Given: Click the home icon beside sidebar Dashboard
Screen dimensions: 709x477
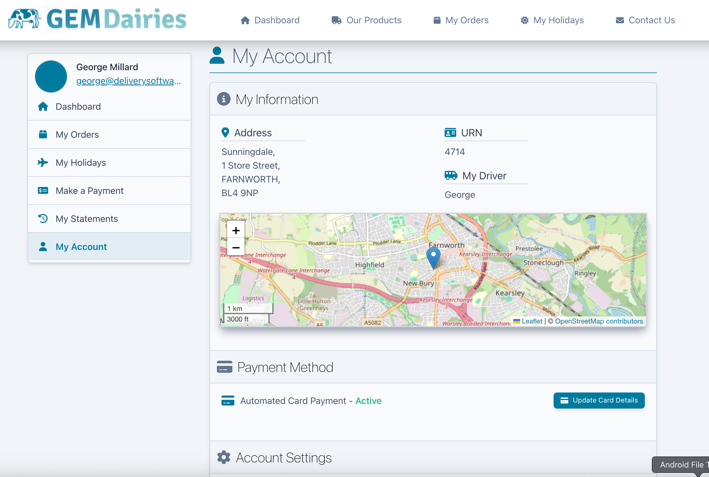Looking at the screenshot, I should pos(43,106).
